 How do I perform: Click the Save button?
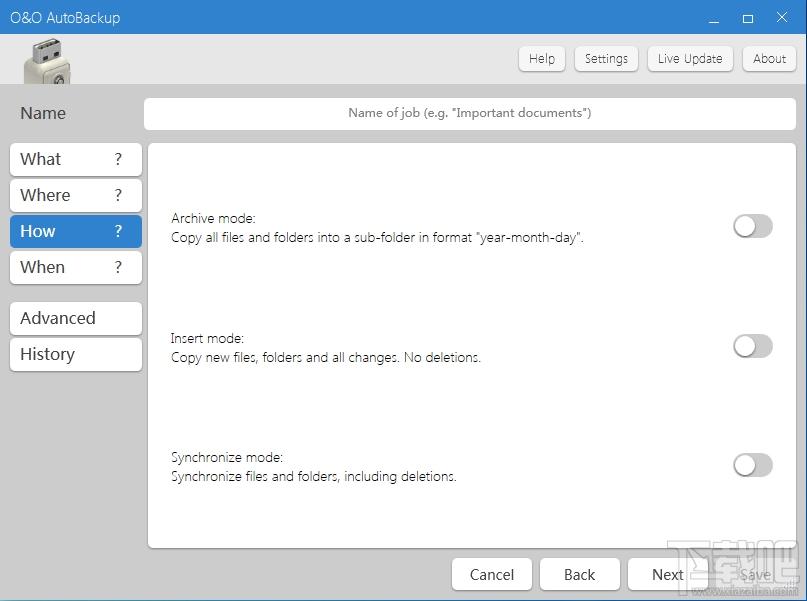pyautogui.click(x=756, y=574)
